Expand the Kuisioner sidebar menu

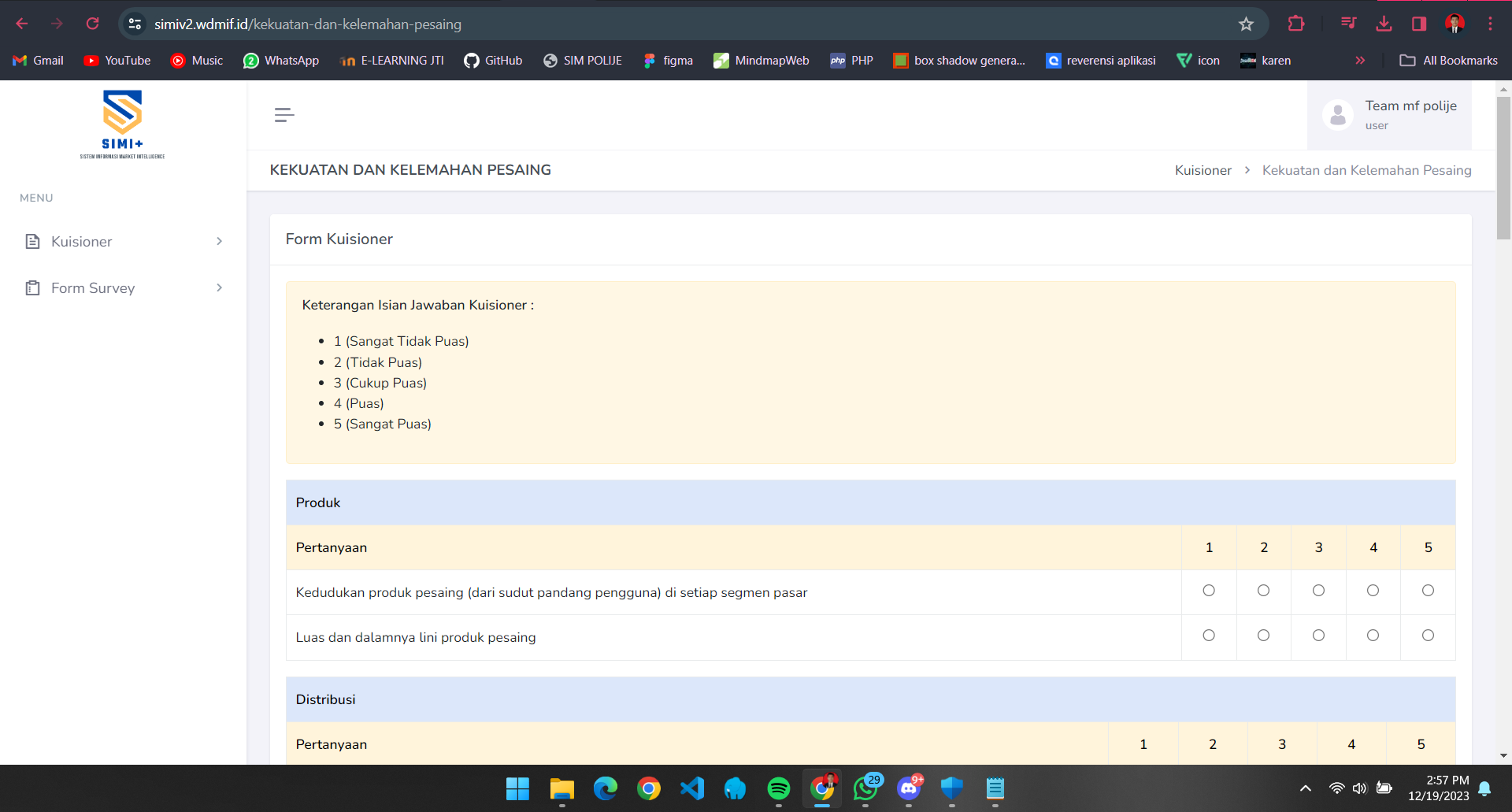[124, 242]
